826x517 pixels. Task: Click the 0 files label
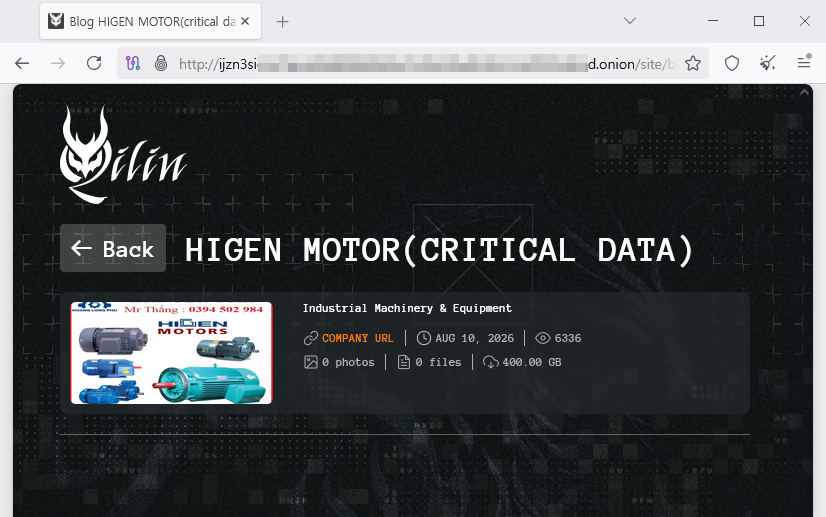point(438,363)
